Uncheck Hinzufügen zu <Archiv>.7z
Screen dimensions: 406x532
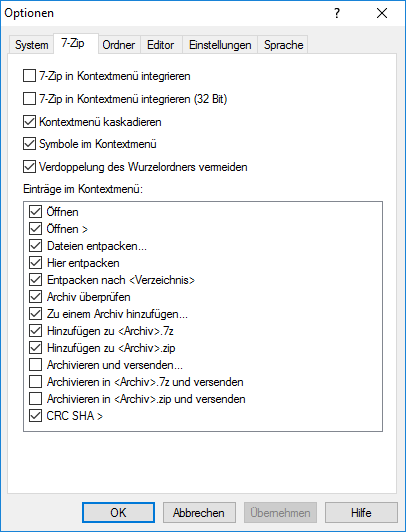coord(35,331)
